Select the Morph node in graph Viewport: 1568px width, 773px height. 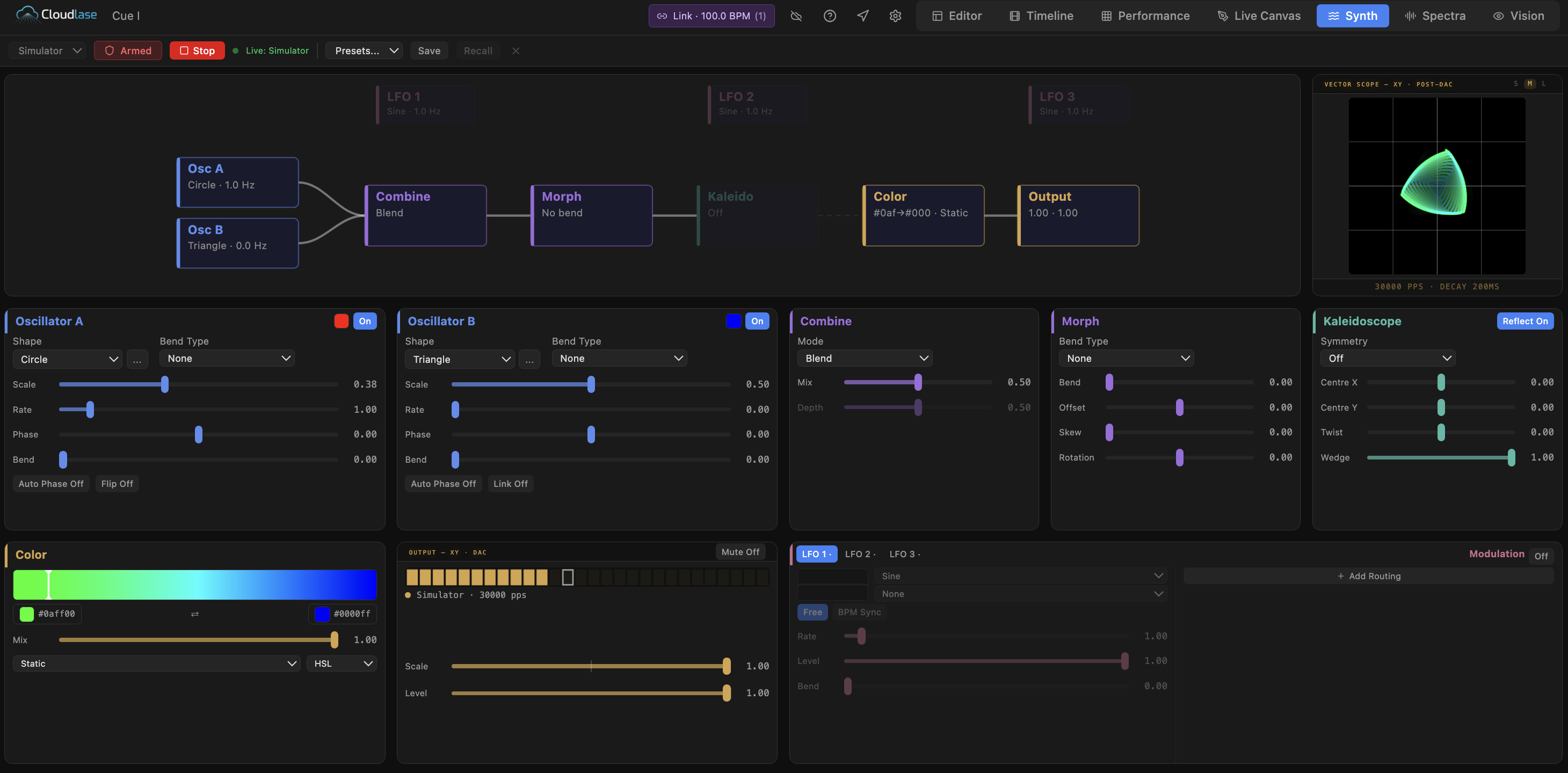point(592,215)
